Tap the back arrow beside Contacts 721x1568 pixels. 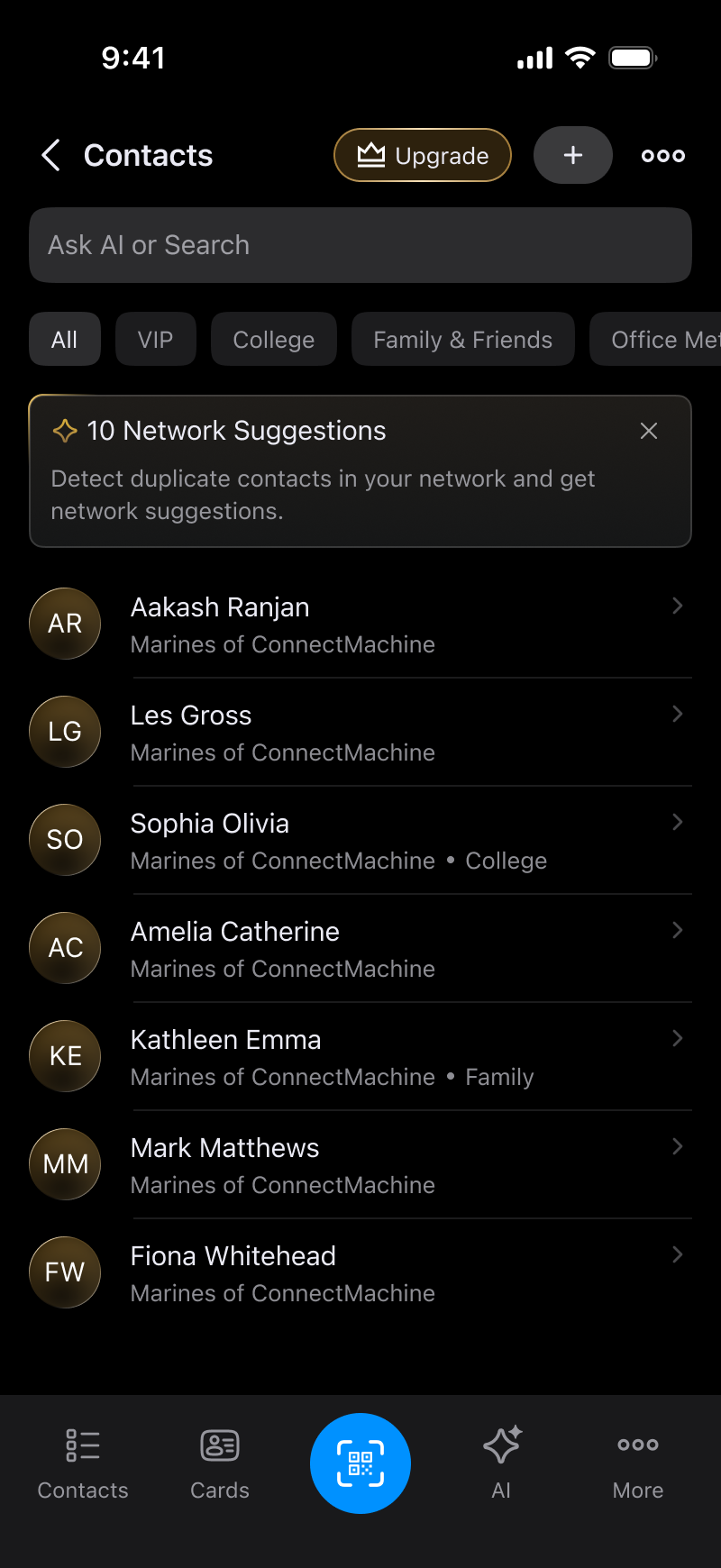click(51, 155)
